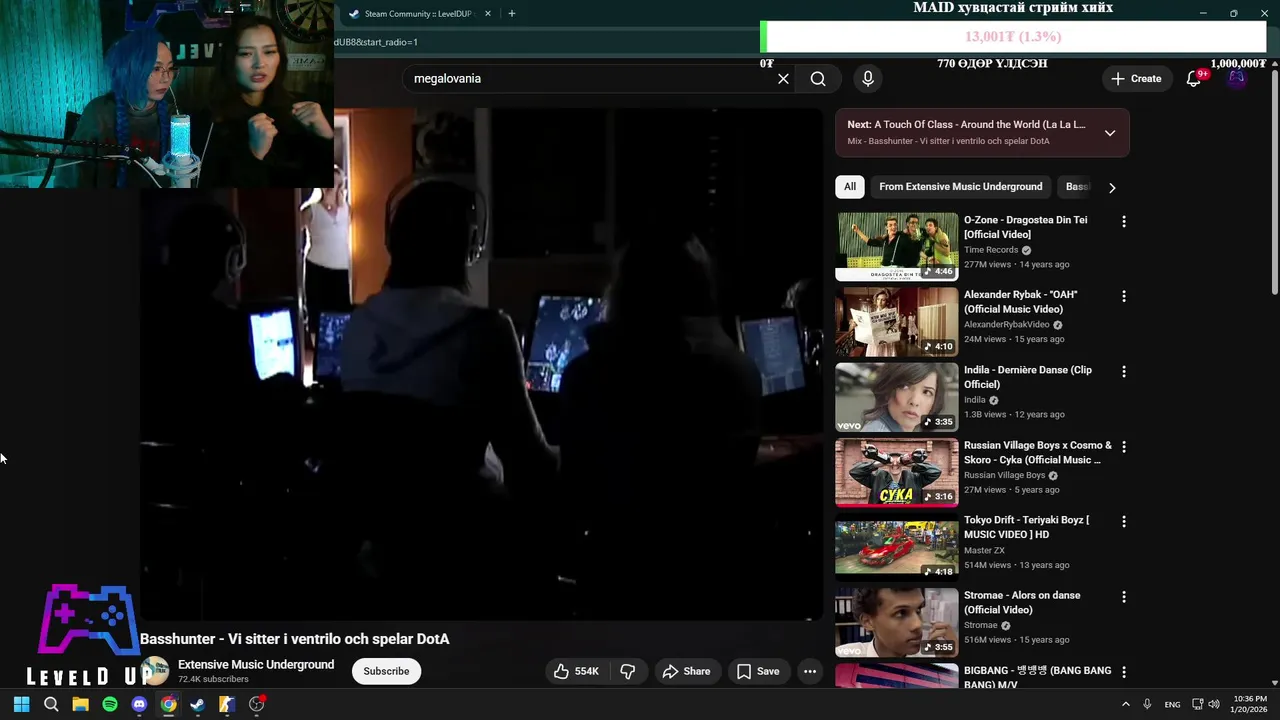Click the Create button
Viewport: 1280px width, 720px height.
1136,79
